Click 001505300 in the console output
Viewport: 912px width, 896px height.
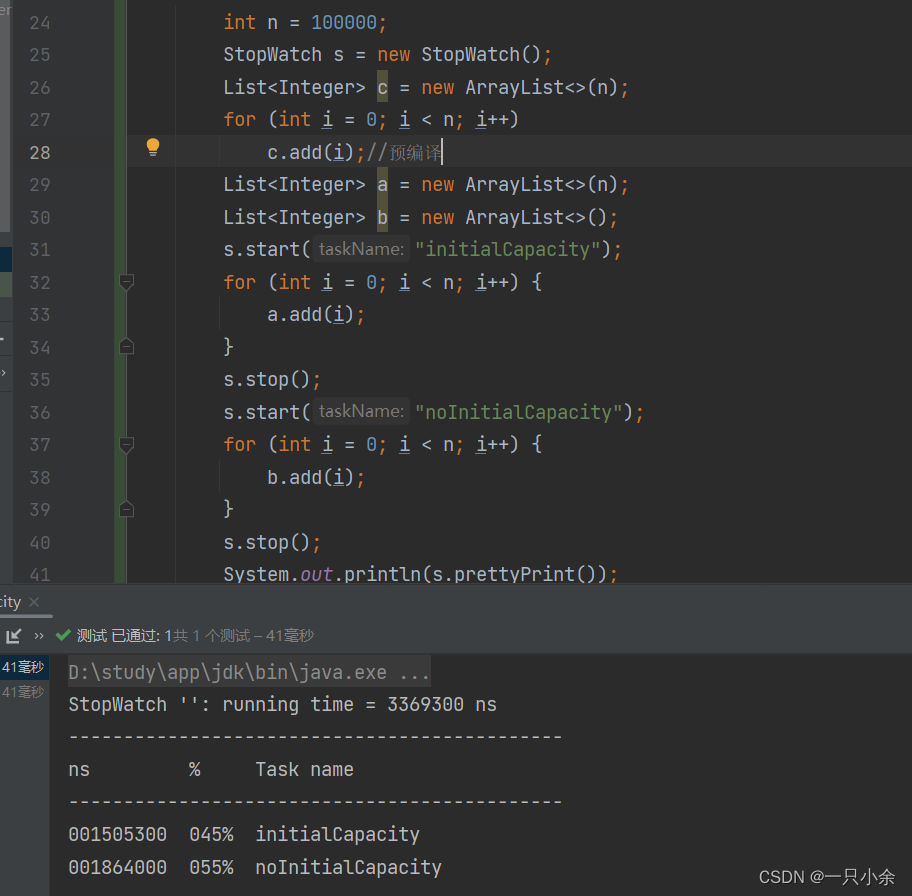click(117, 834)
